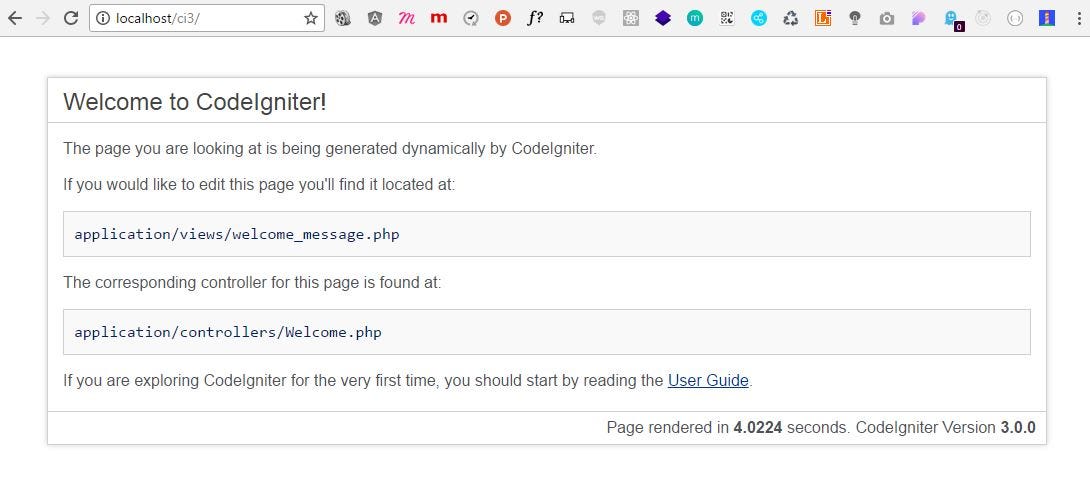This screenshot has width=1090, height=480.
Task: Click the application/views/welcome_message.php path
Action: 237,234
